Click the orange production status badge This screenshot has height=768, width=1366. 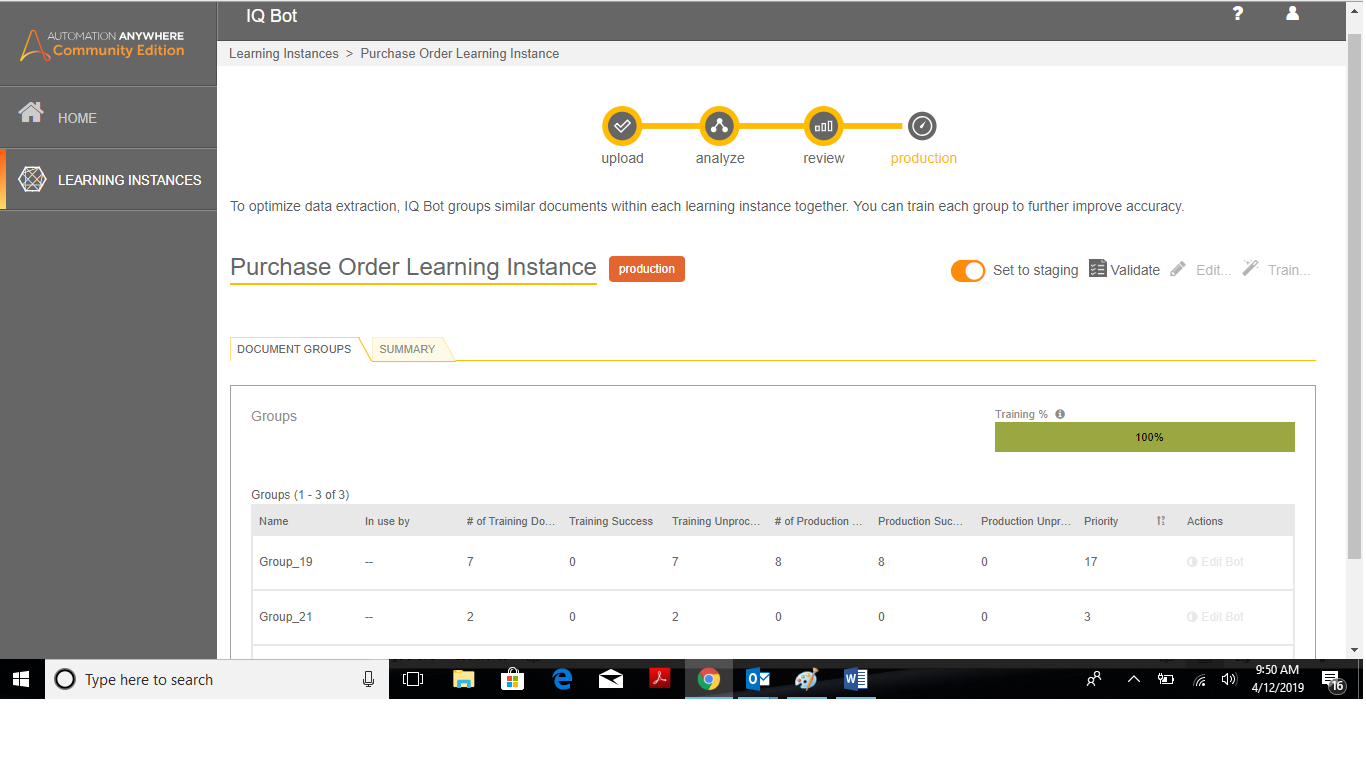(x=647, y=269)
